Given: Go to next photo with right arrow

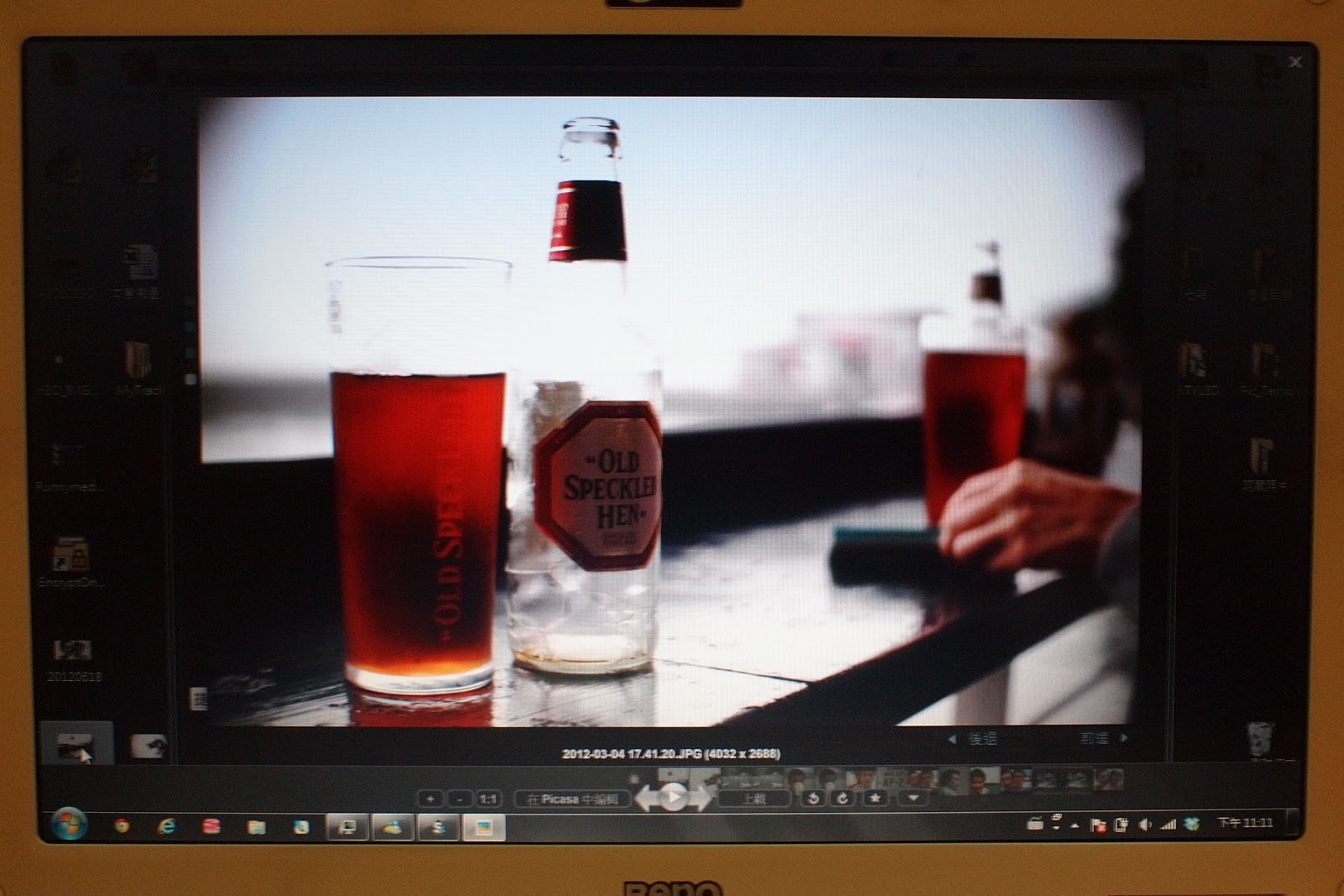Looking at the screenshot, I should point(700,797).
